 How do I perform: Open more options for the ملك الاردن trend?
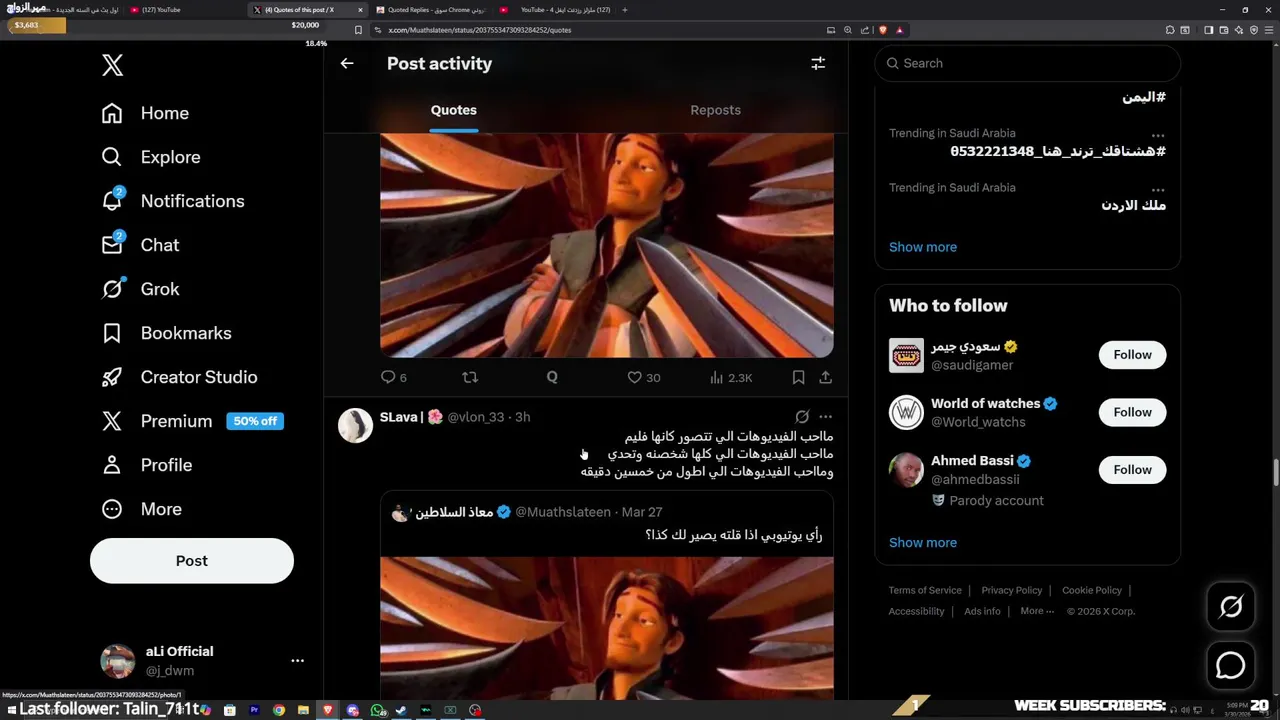pos(1158,190)
